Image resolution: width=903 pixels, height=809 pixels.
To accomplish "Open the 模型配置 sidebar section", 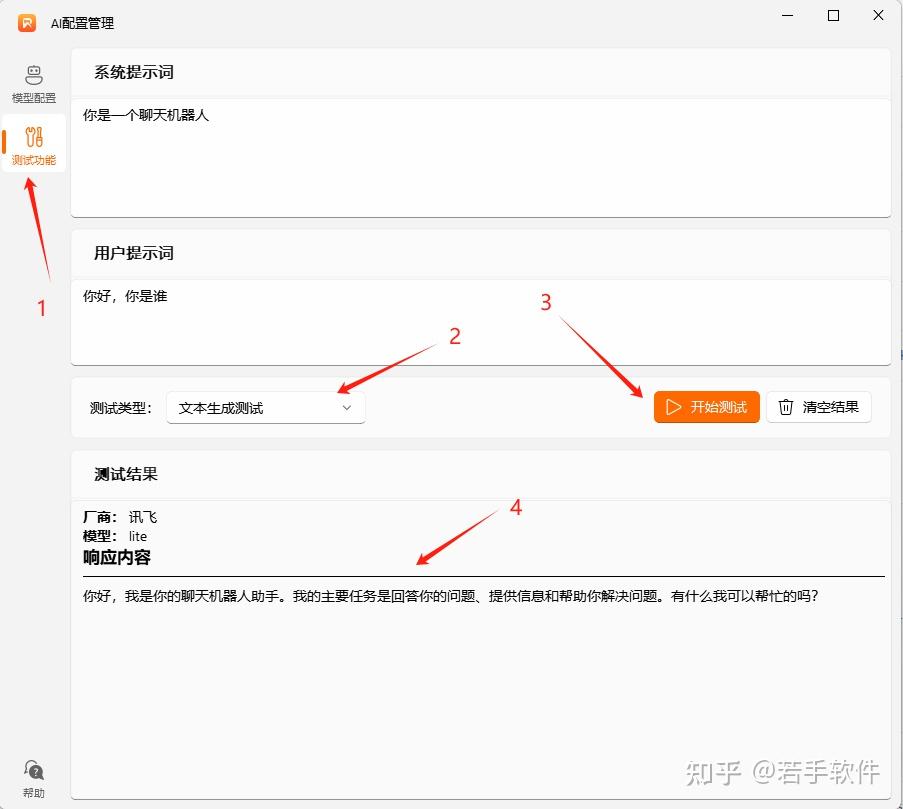I will [33, 84].
